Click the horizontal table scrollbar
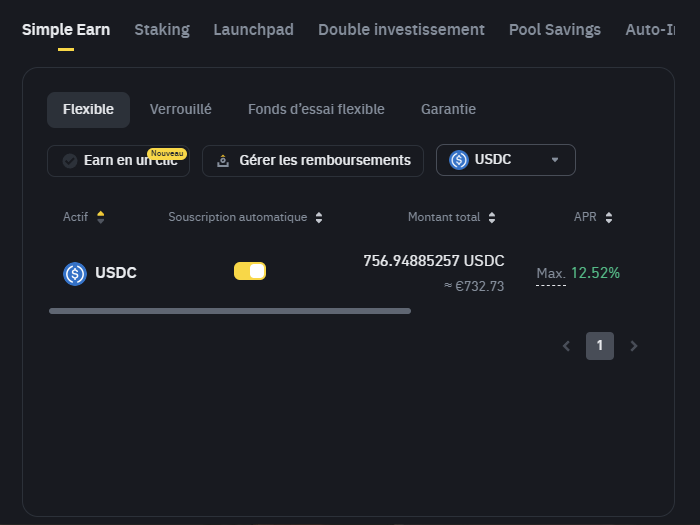The image size is (700, 525). tap(230, 311)
